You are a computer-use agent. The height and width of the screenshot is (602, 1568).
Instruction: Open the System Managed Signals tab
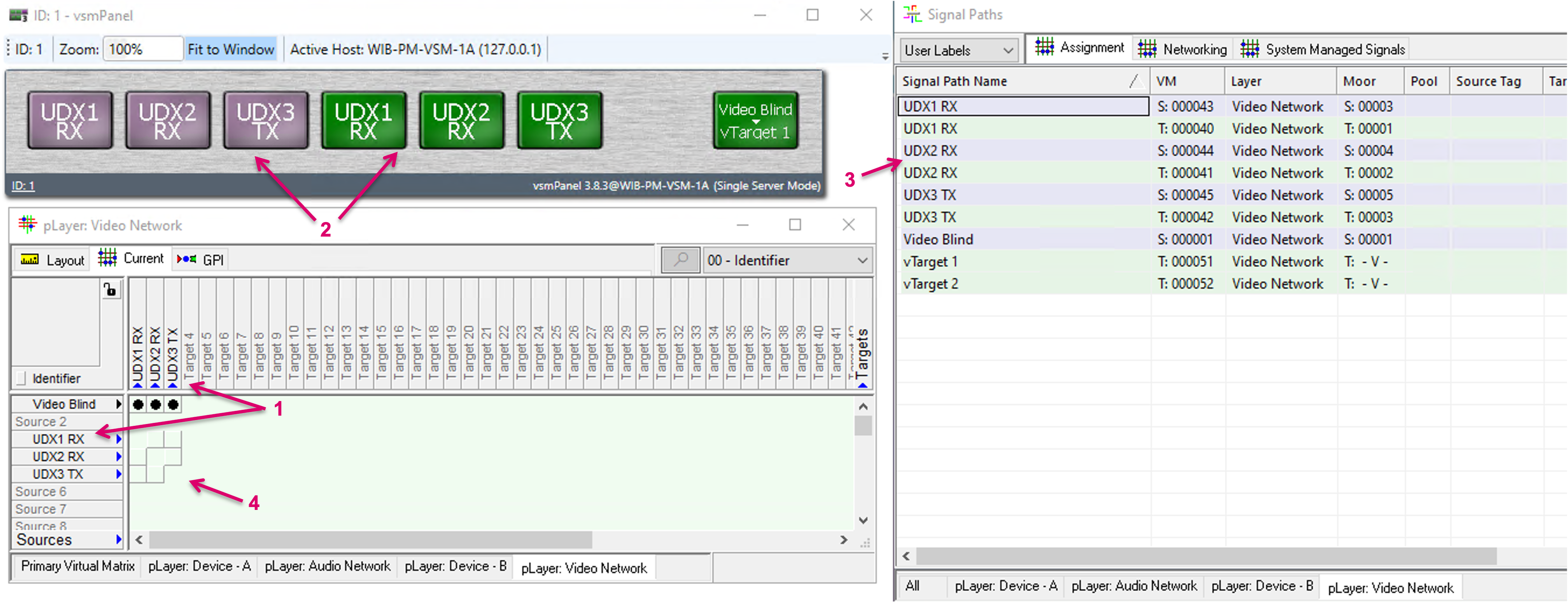1323,49
